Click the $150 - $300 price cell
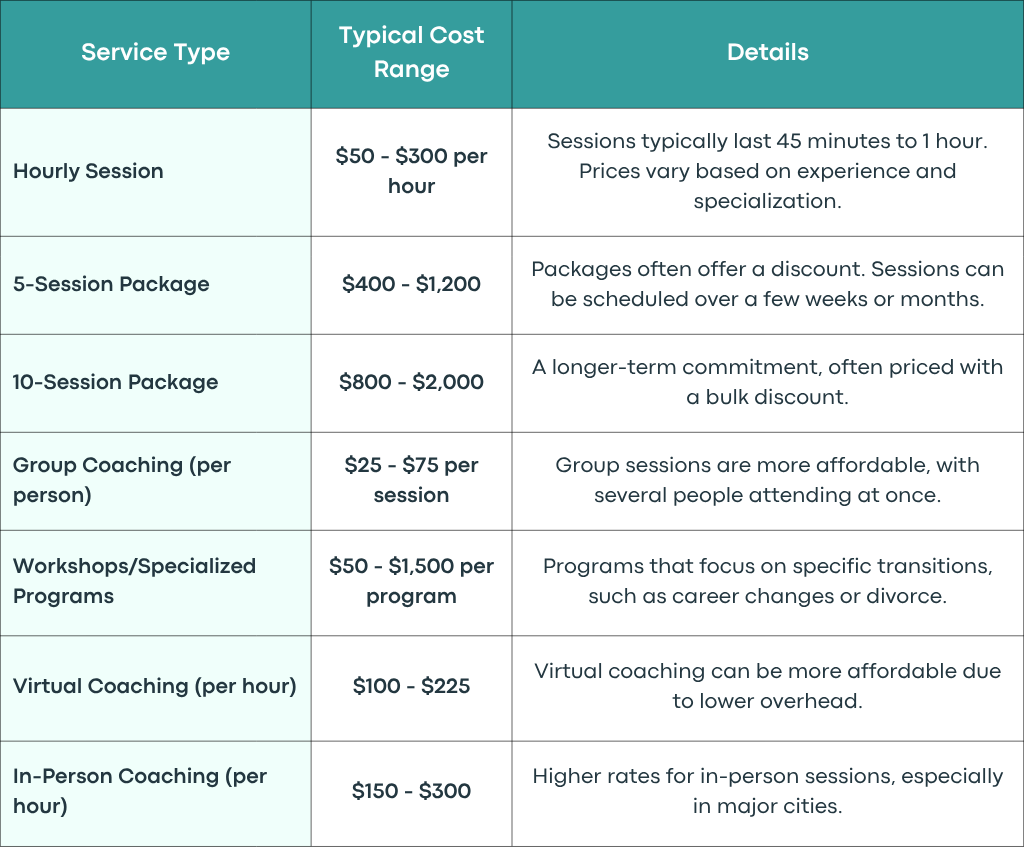Screen dimensions: 1024x847 [x=411, y=791]
